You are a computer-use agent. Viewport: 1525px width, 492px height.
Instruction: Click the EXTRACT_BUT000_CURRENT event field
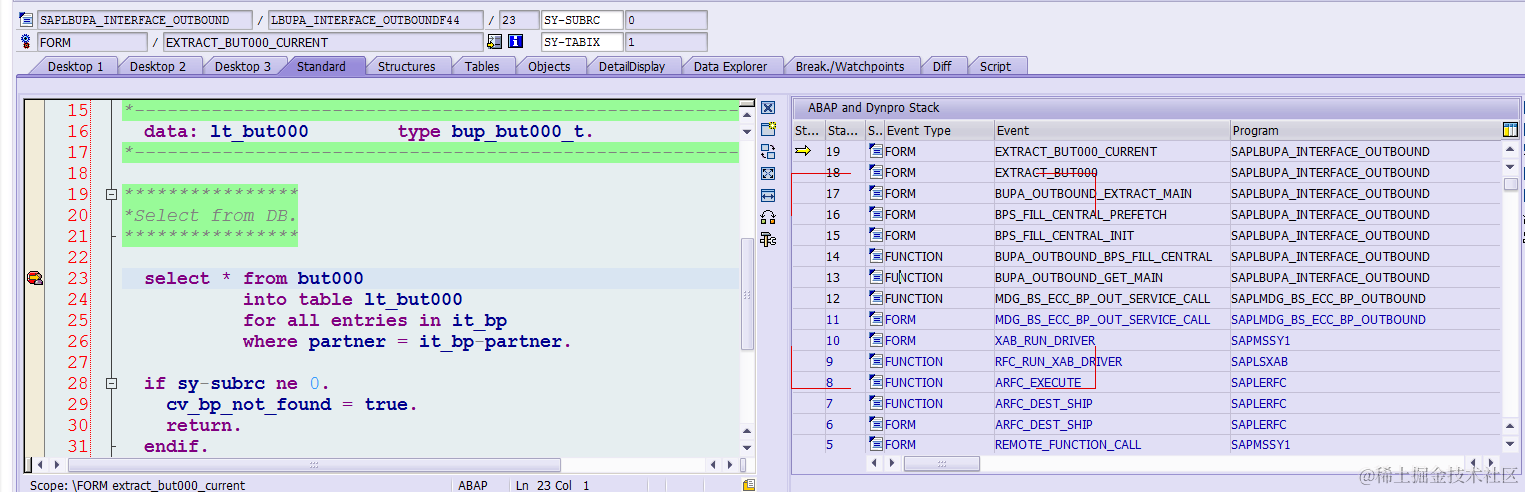[322, 42]
